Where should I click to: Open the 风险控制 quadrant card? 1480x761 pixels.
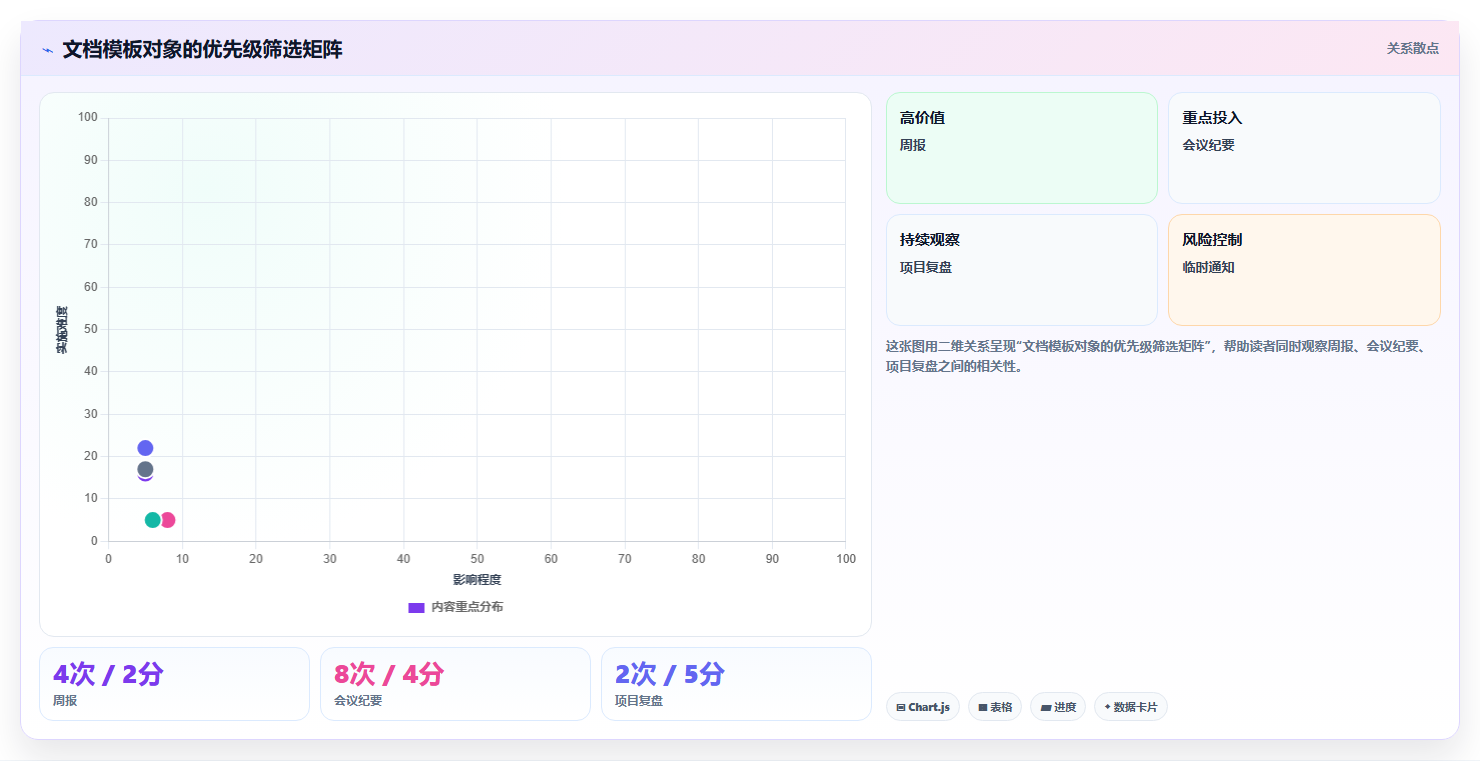(x=1304, y=270)
